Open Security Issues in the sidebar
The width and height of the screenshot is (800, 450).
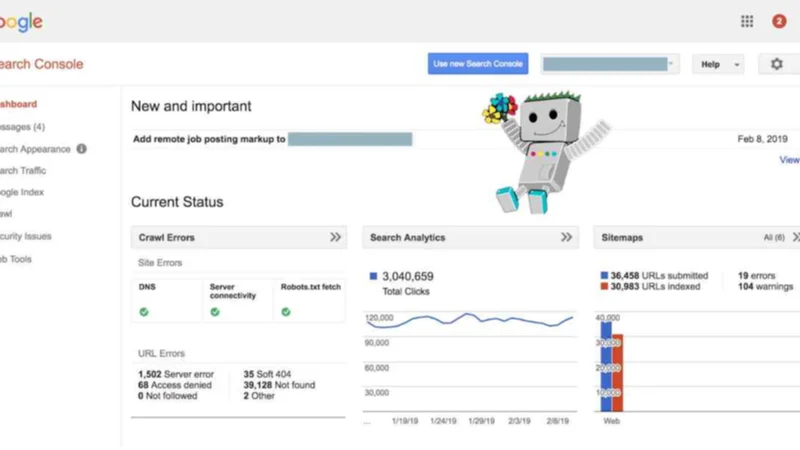26,236
